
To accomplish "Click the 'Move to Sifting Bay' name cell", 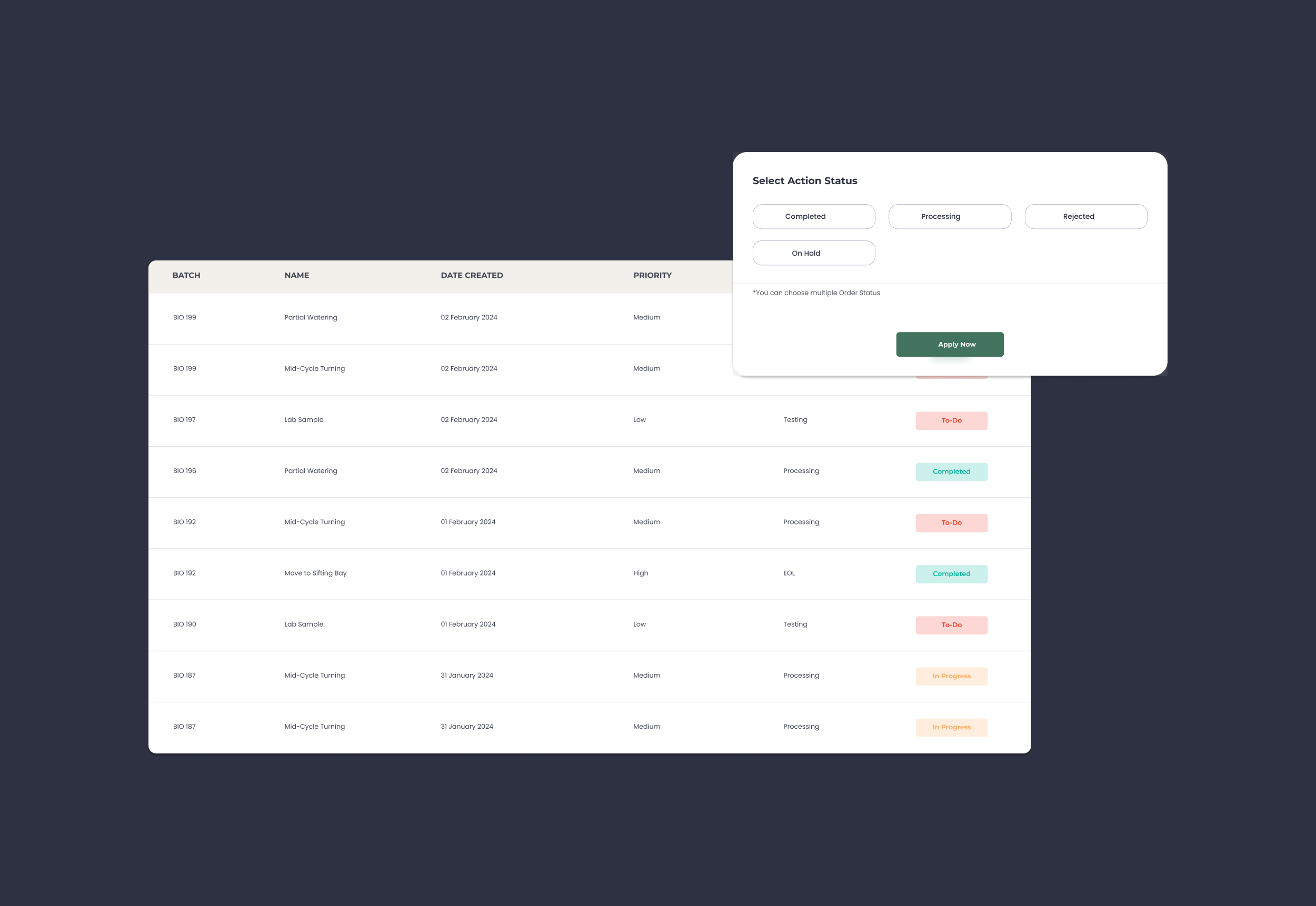I will tap(315, 573).
